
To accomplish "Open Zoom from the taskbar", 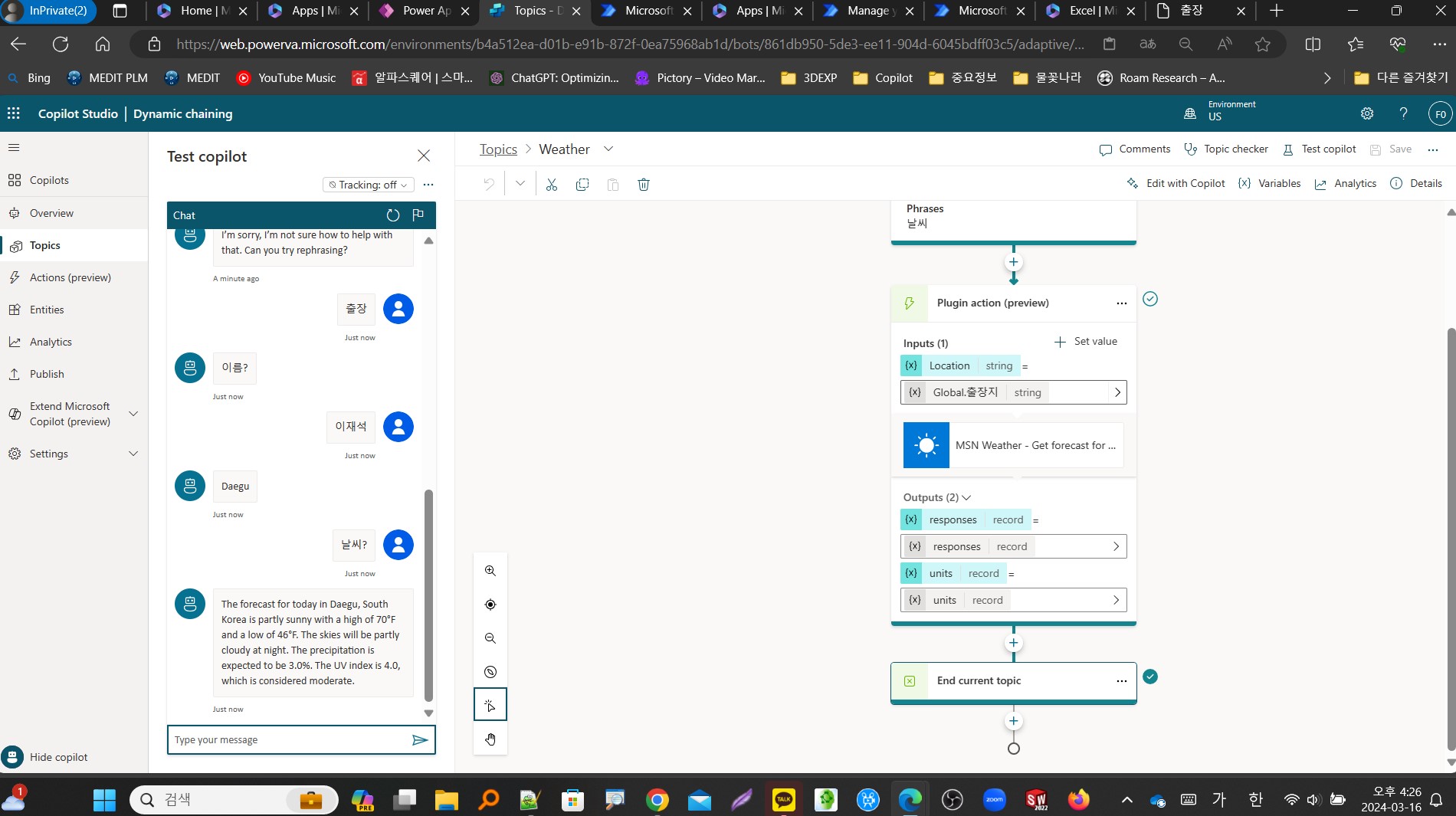I will (994, 800).
